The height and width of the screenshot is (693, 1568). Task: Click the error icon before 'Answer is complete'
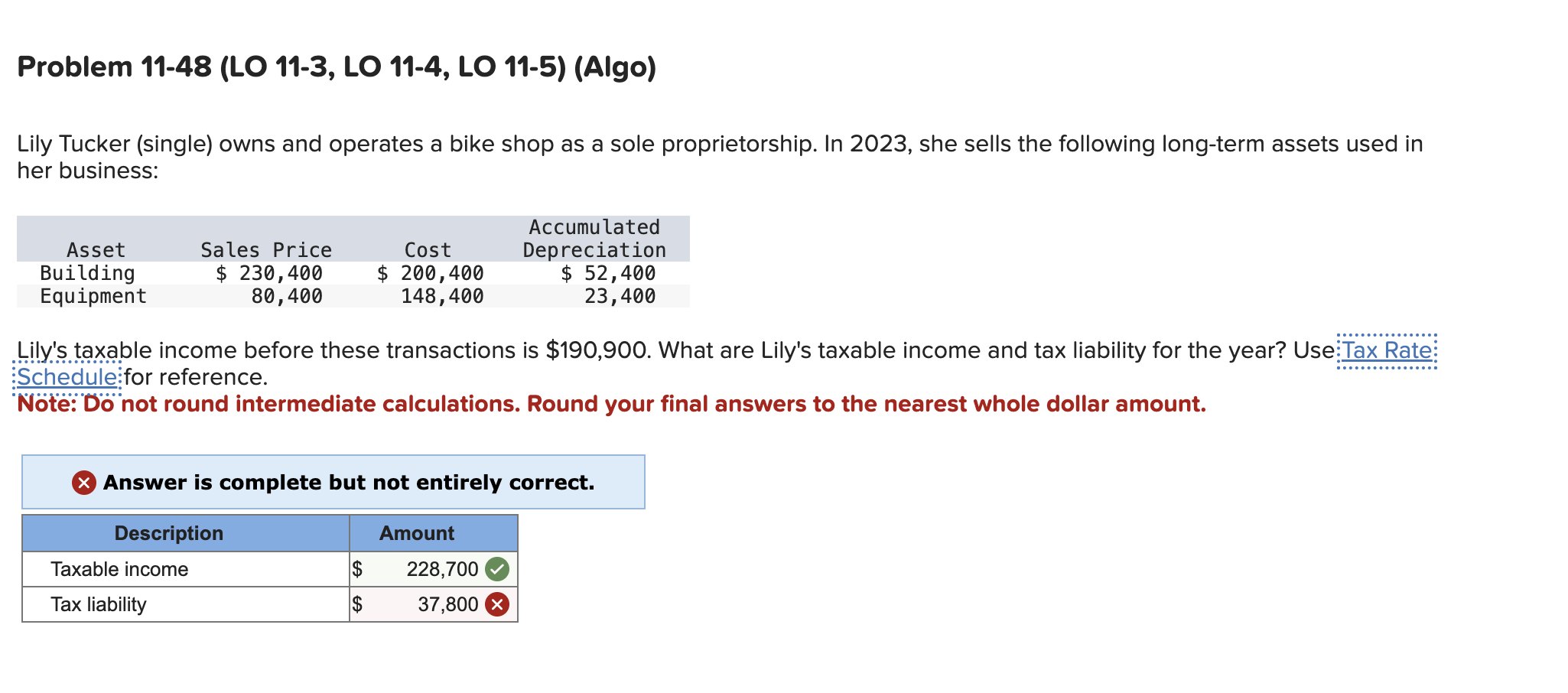(x=84, y=482)
